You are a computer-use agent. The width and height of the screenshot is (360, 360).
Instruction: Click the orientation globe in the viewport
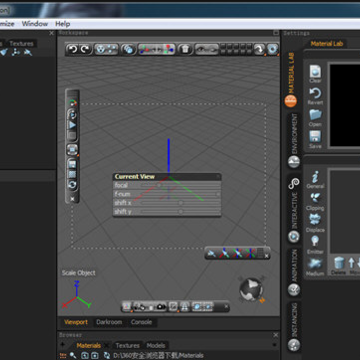coord(251,289)
